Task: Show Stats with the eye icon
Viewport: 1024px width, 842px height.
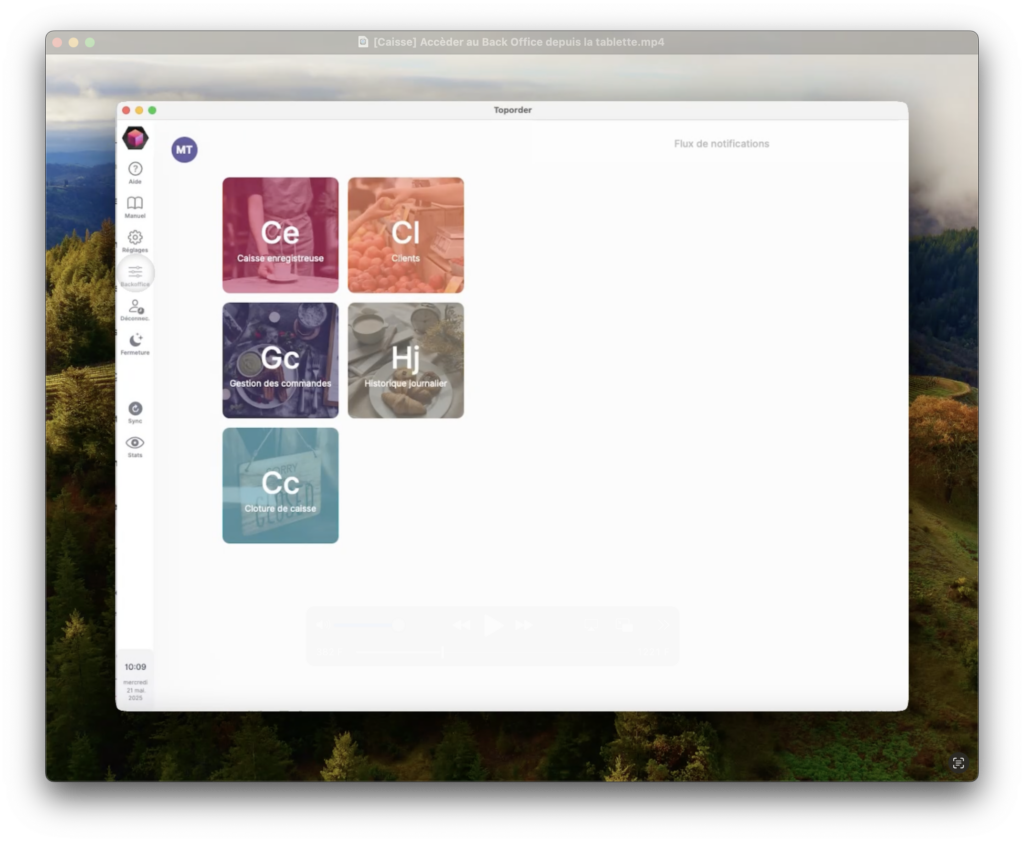Action: (135, 443)
